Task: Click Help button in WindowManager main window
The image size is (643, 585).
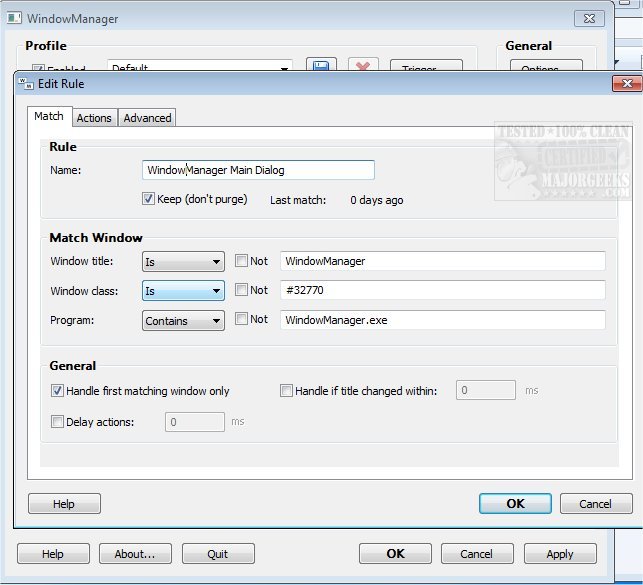Action: (x=53, y=554)
